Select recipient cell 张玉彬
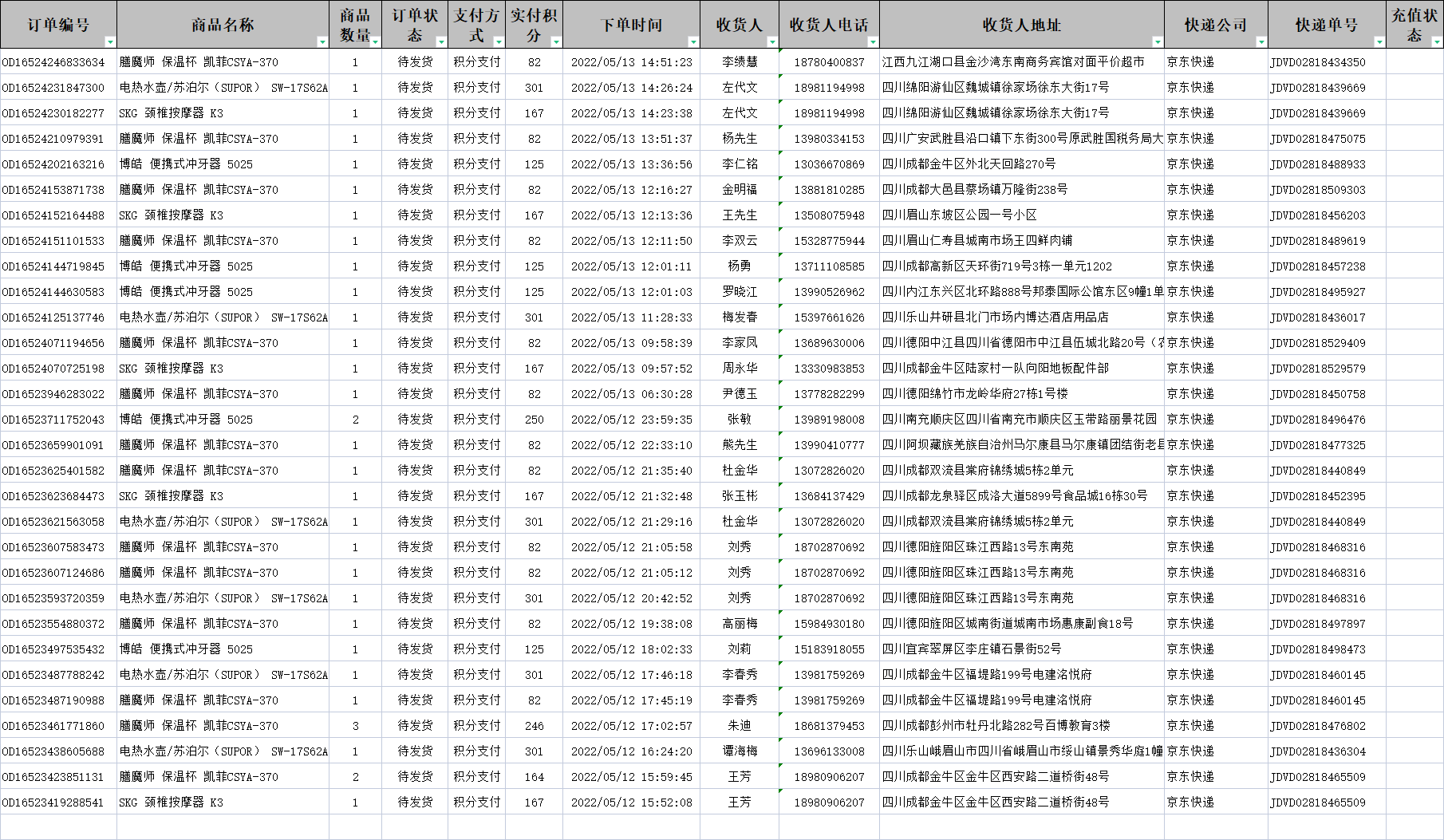 point(740,496)
